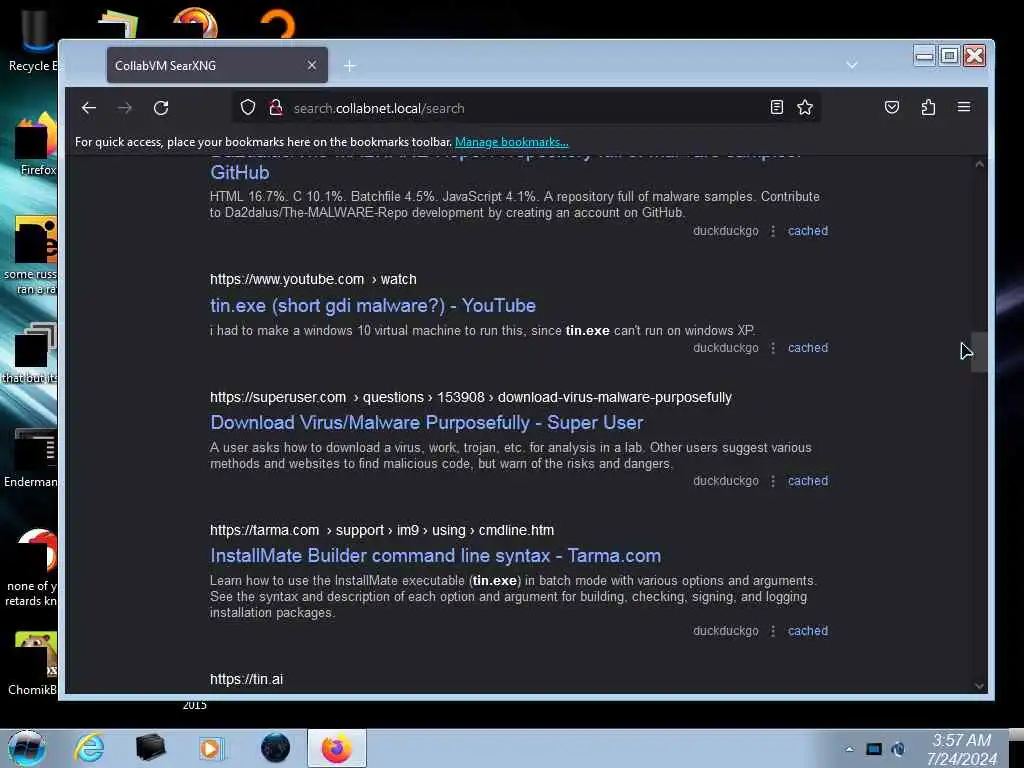Open the Extensions puzzle icon
1024x768 pixels.
coord(928,107)
